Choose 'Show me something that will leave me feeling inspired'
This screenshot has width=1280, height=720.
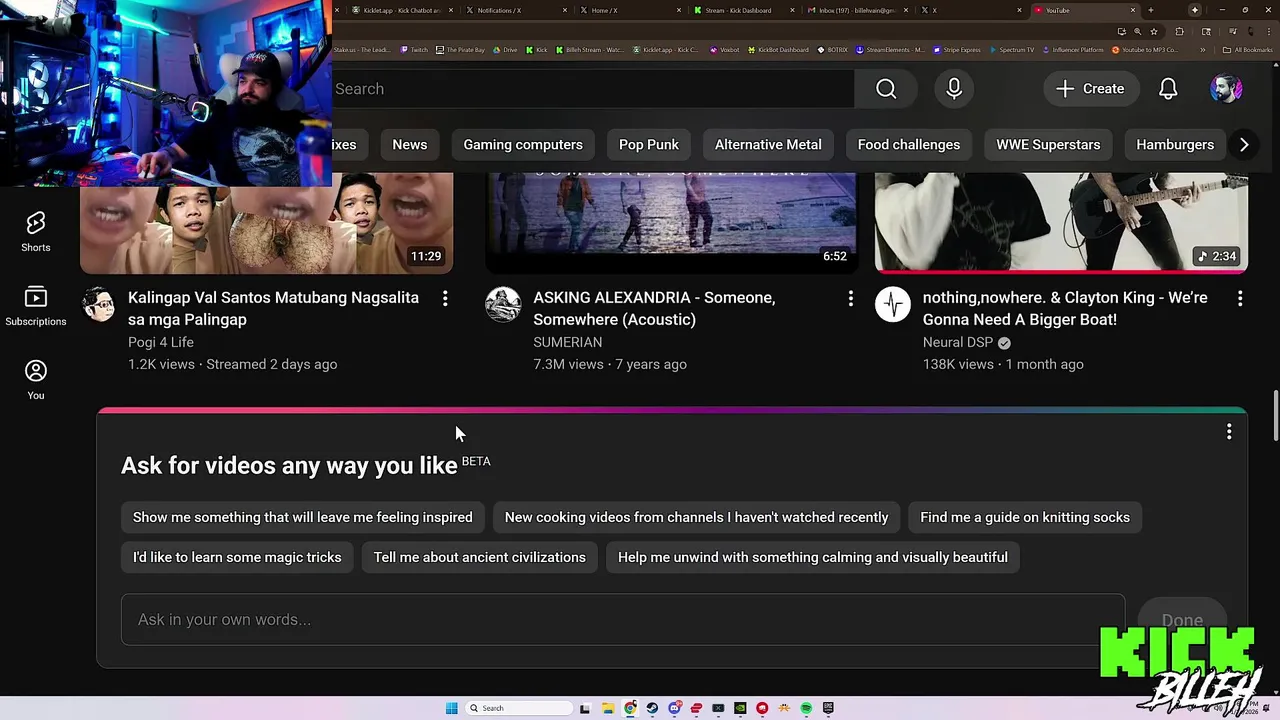click(303, 517)
